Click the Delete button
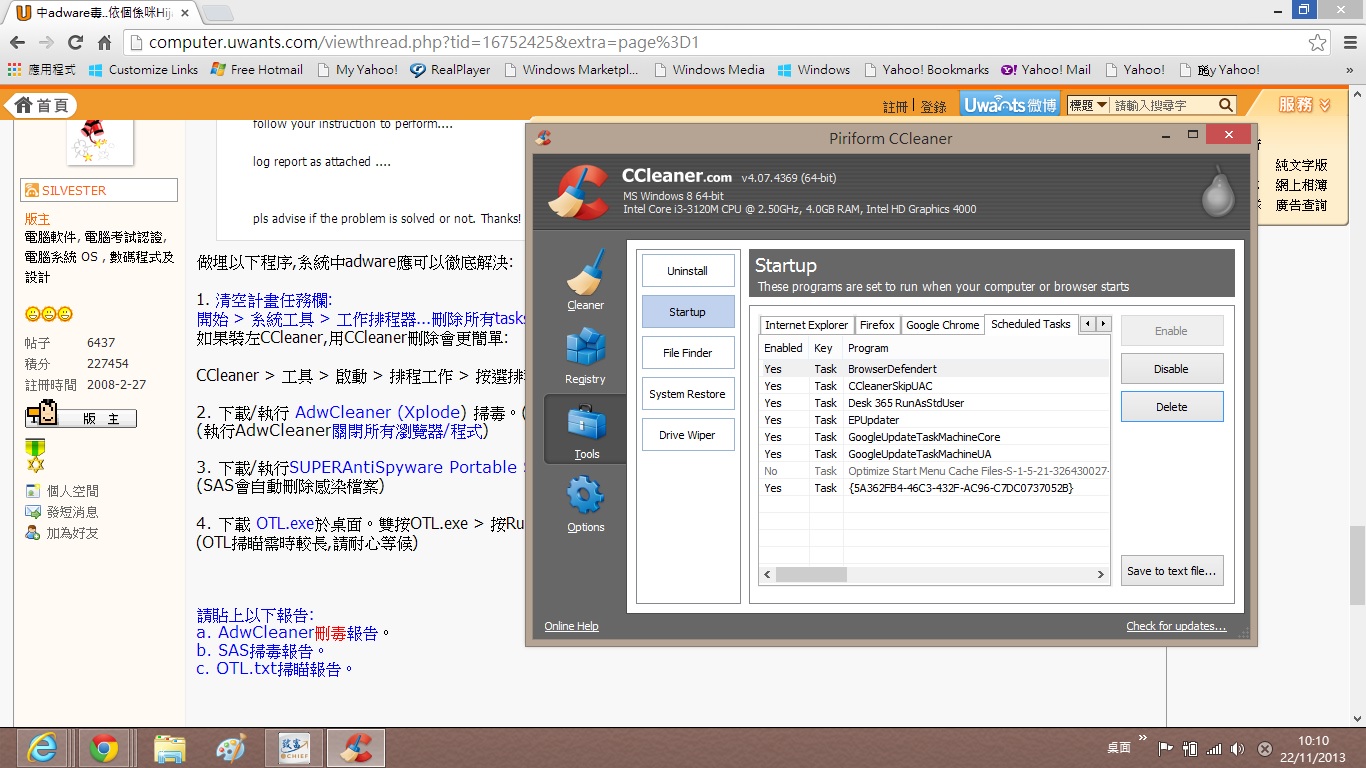1366x768 pixels. [x=1171, y=407]
